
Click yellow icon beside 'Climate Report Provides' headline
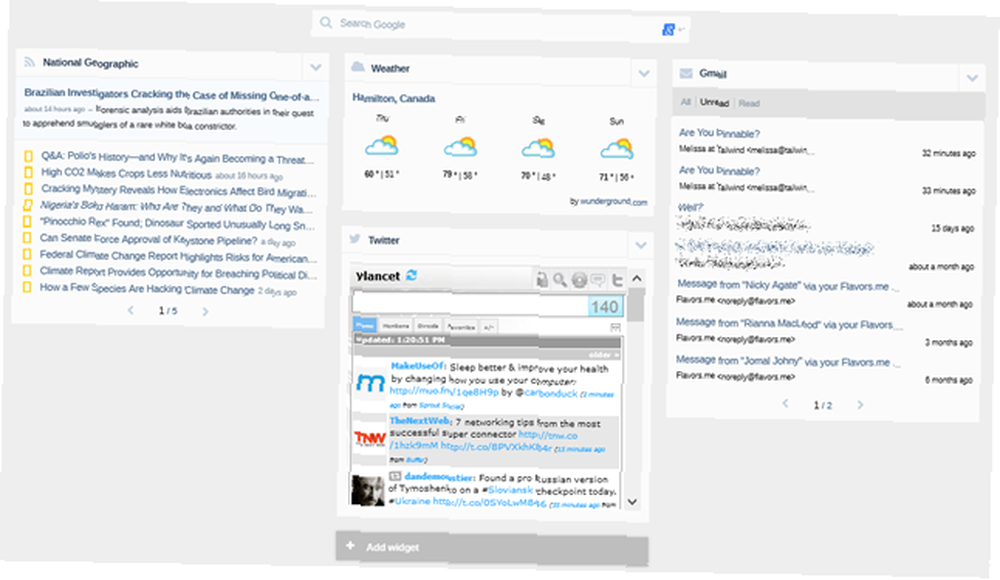(x=27, y=271)
